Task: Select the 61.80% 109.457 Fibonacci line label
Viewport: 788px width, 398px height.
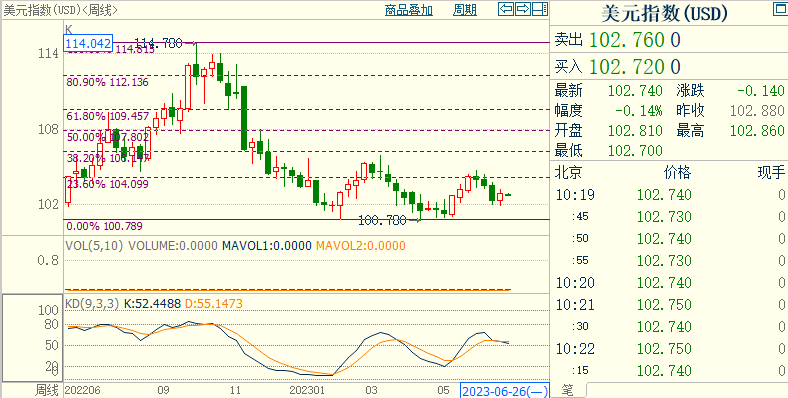Action: click(108, 117)
